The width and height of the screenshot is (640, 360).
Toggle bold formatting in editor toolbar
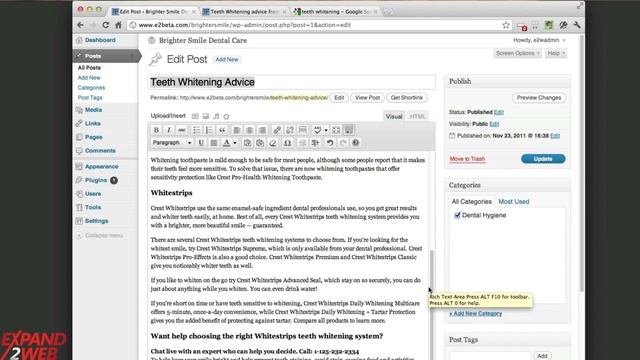coord(156,130)
